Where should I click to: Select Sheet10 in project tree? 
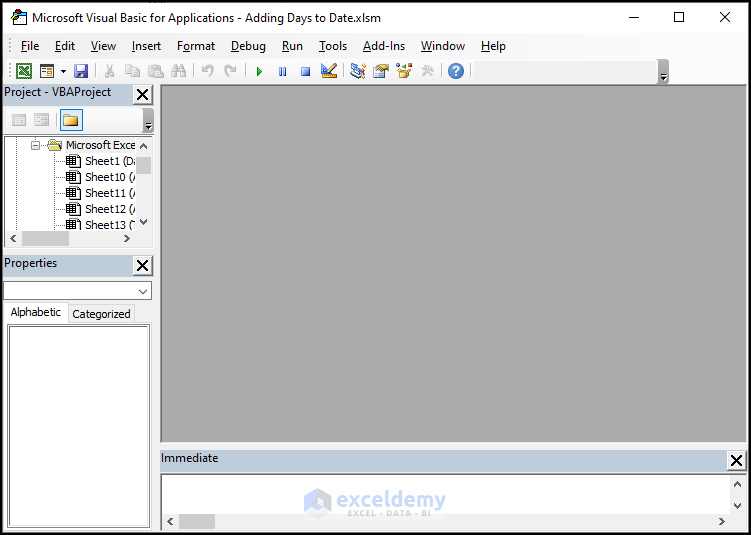point(110,177)
